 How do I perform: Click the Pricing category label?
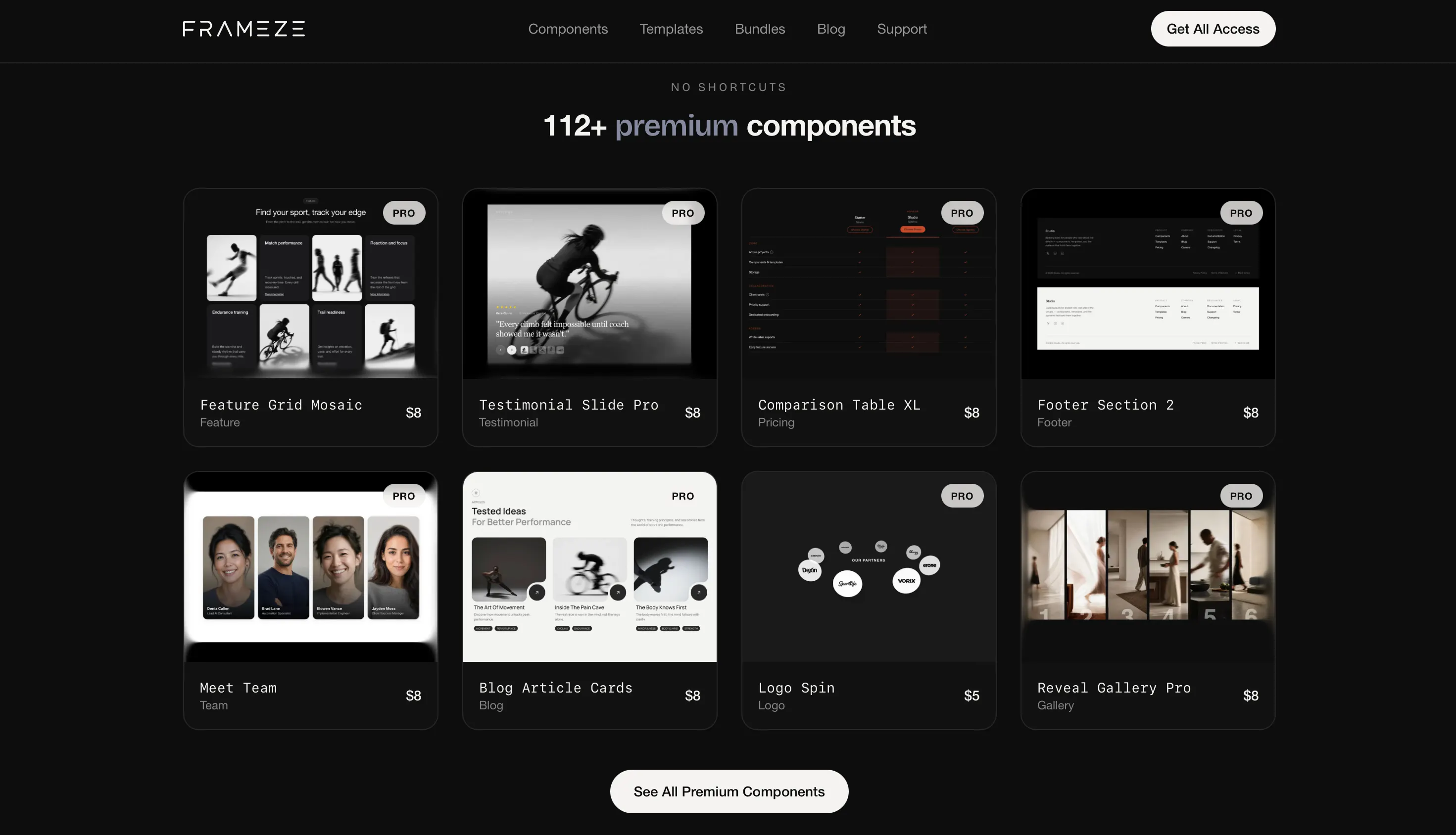(776, 422)
